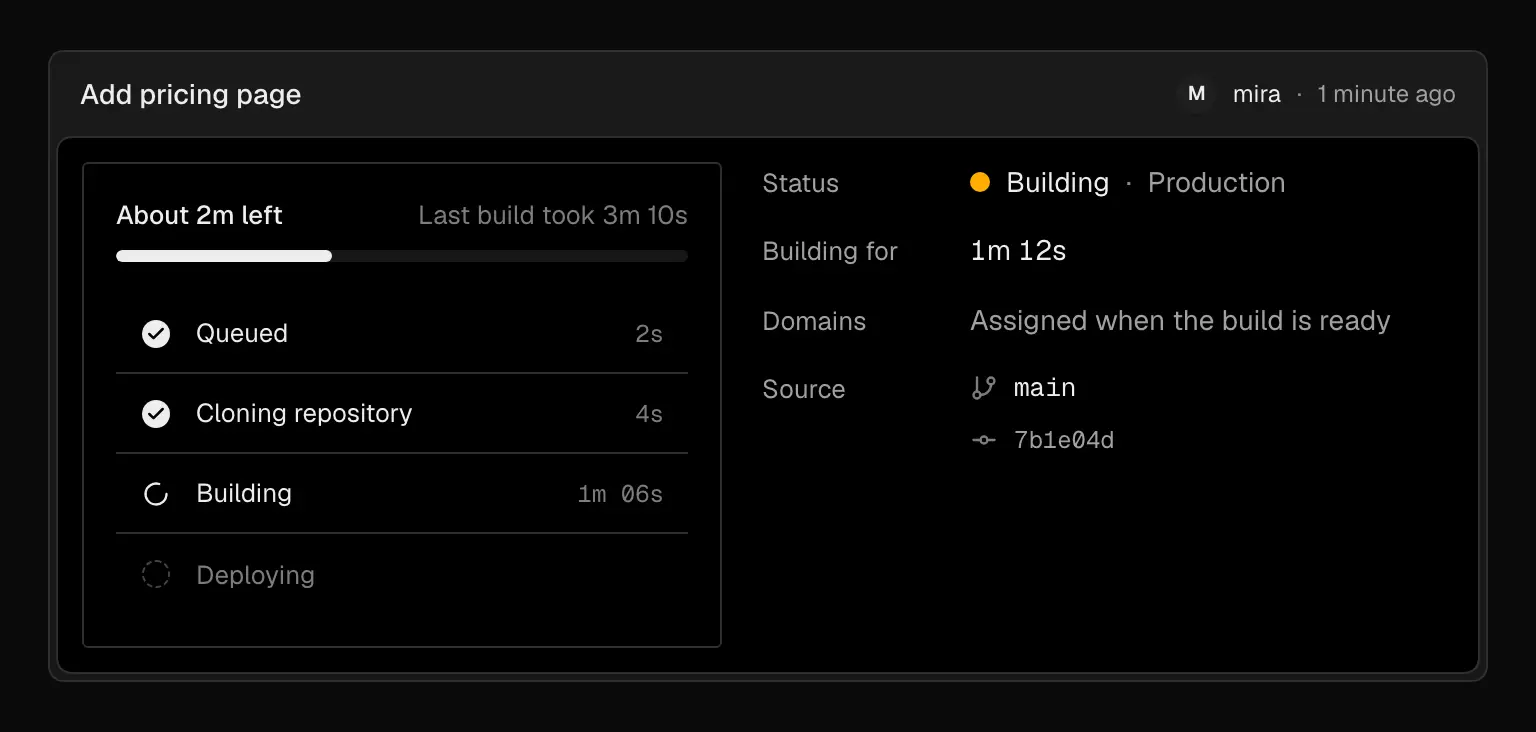Click the git branch icon beside main
The width and height of the screenshot is (1536, 732).
[x=984, y=388]
